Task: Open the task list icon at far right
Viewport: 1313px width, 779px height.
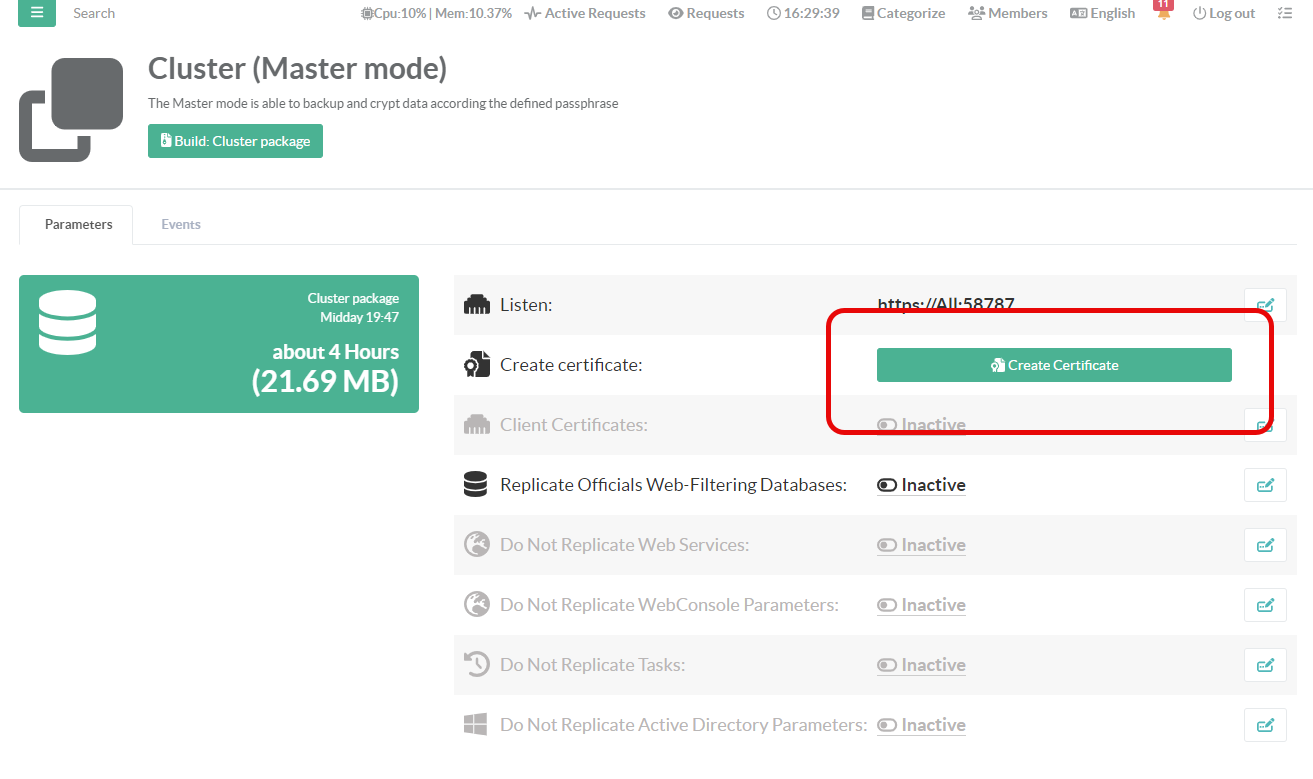Action: tap(1285, 13)
